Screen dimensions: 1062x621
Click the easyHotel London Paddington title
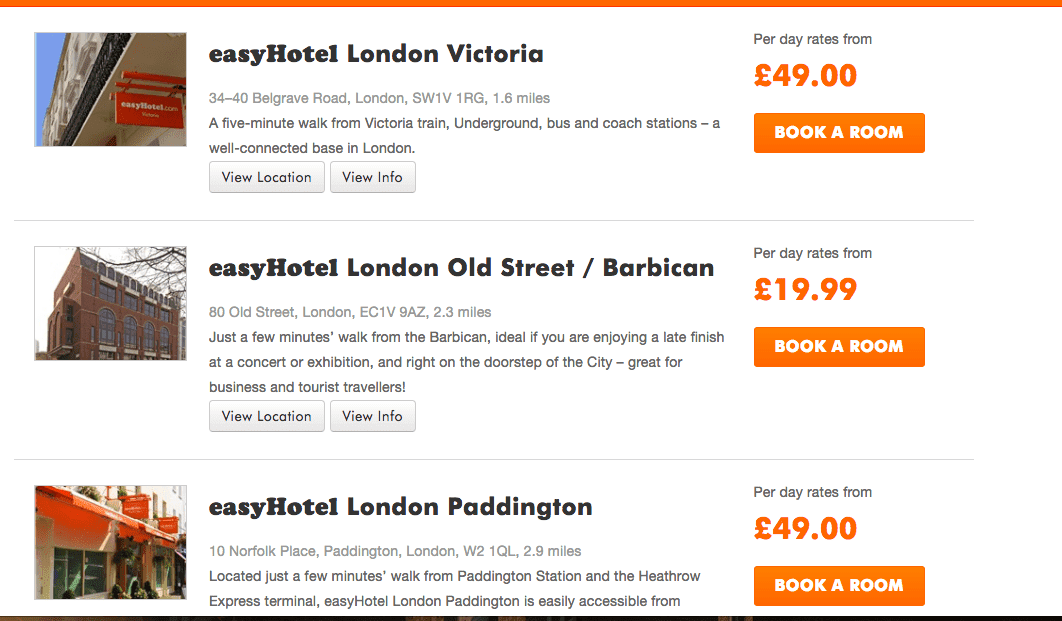tap(400, 507)
